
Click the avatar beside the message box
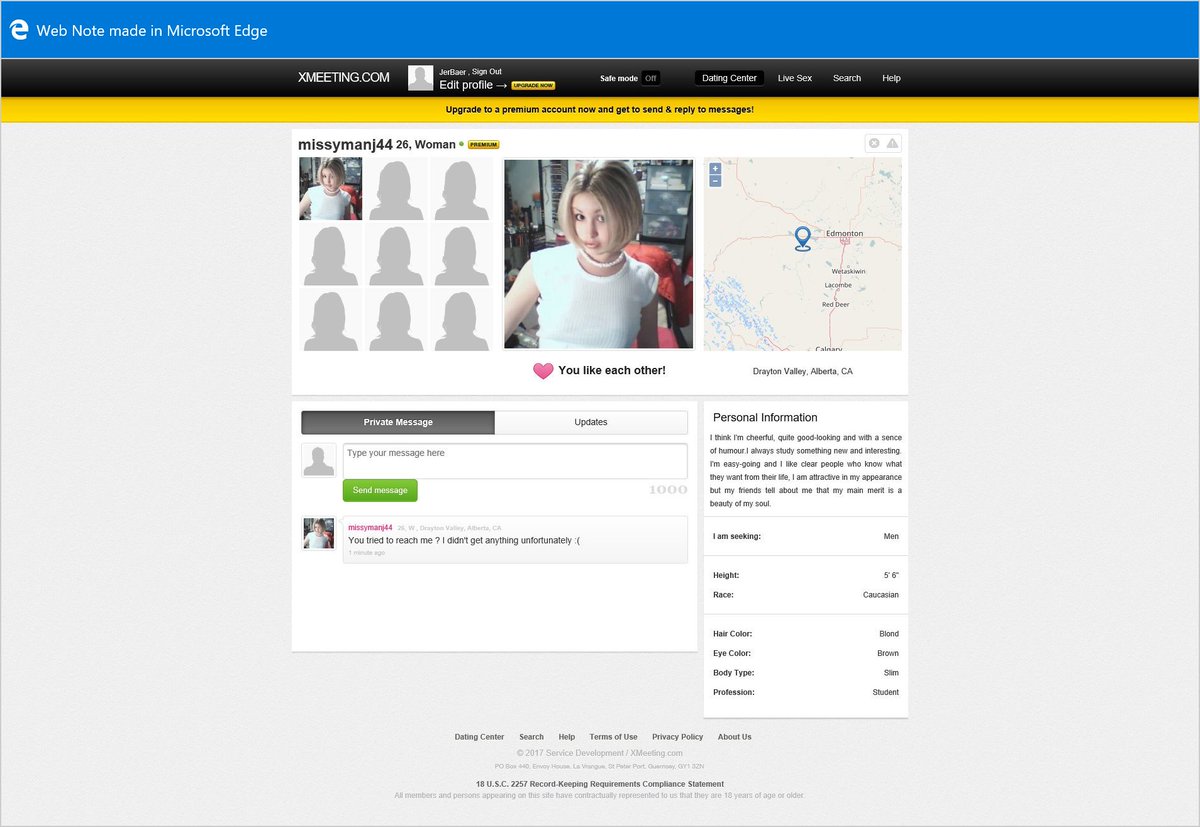click(x=319, y=461)
